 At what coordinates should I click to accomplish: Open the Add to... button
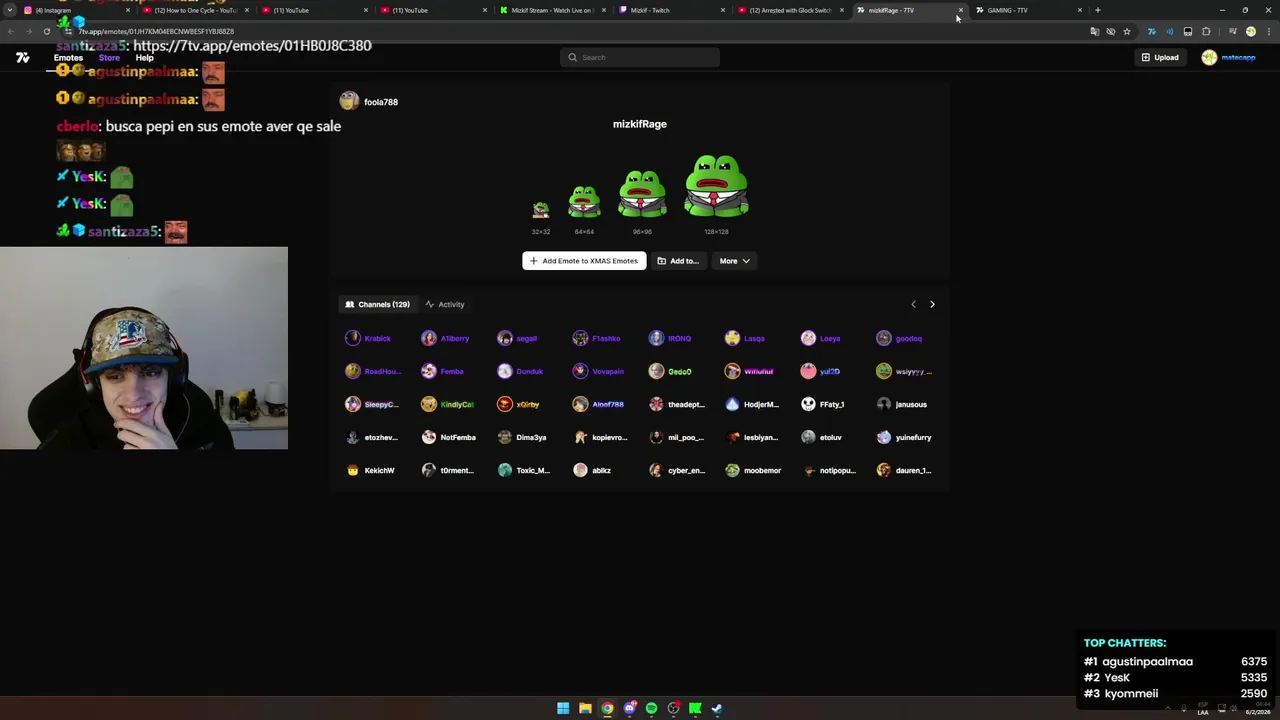[x=678, y=261]
